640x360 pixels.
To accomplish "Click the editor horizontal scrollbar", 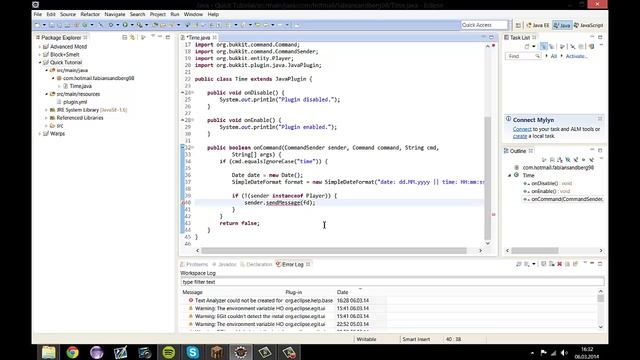I will [x=334, y=251].
